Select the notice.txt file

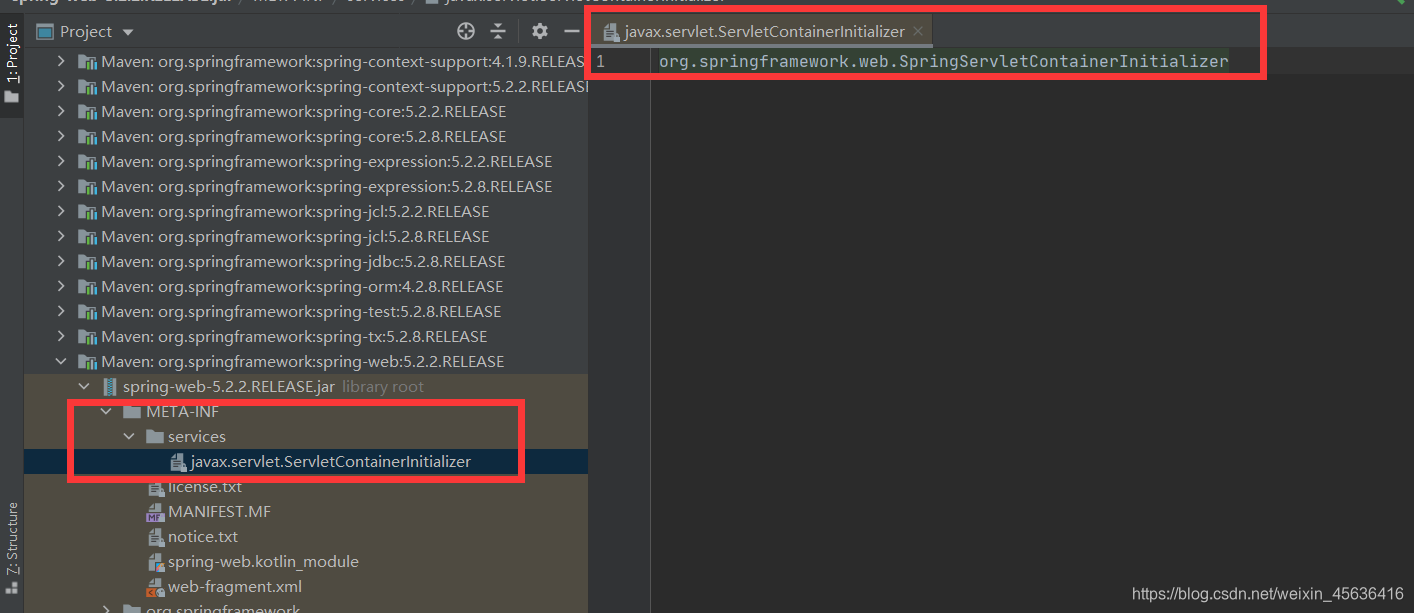[x=197, y=536]
